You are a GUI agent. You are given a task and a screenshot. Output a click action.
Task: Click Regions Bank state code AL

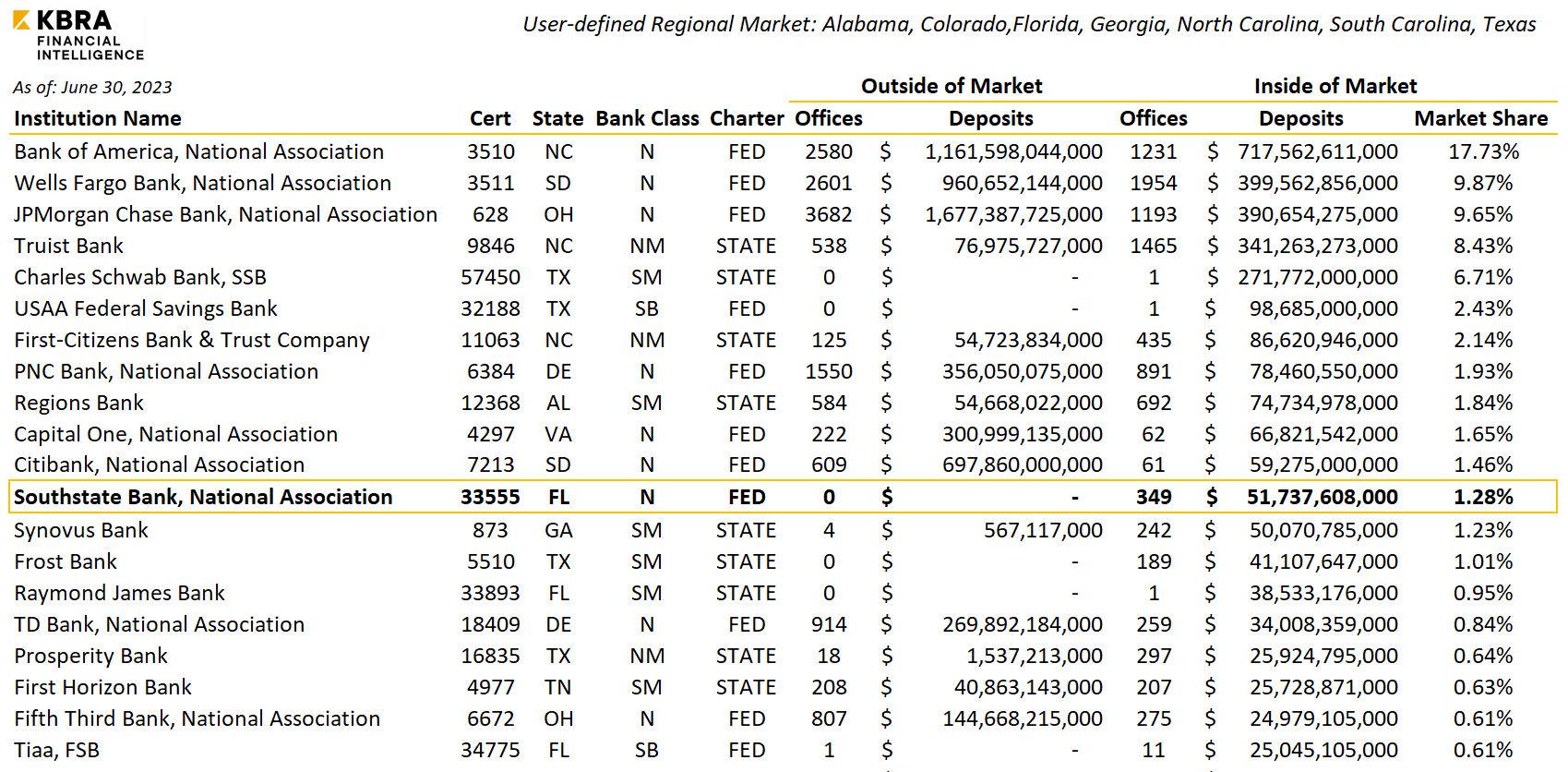click(x=557, y=403)
